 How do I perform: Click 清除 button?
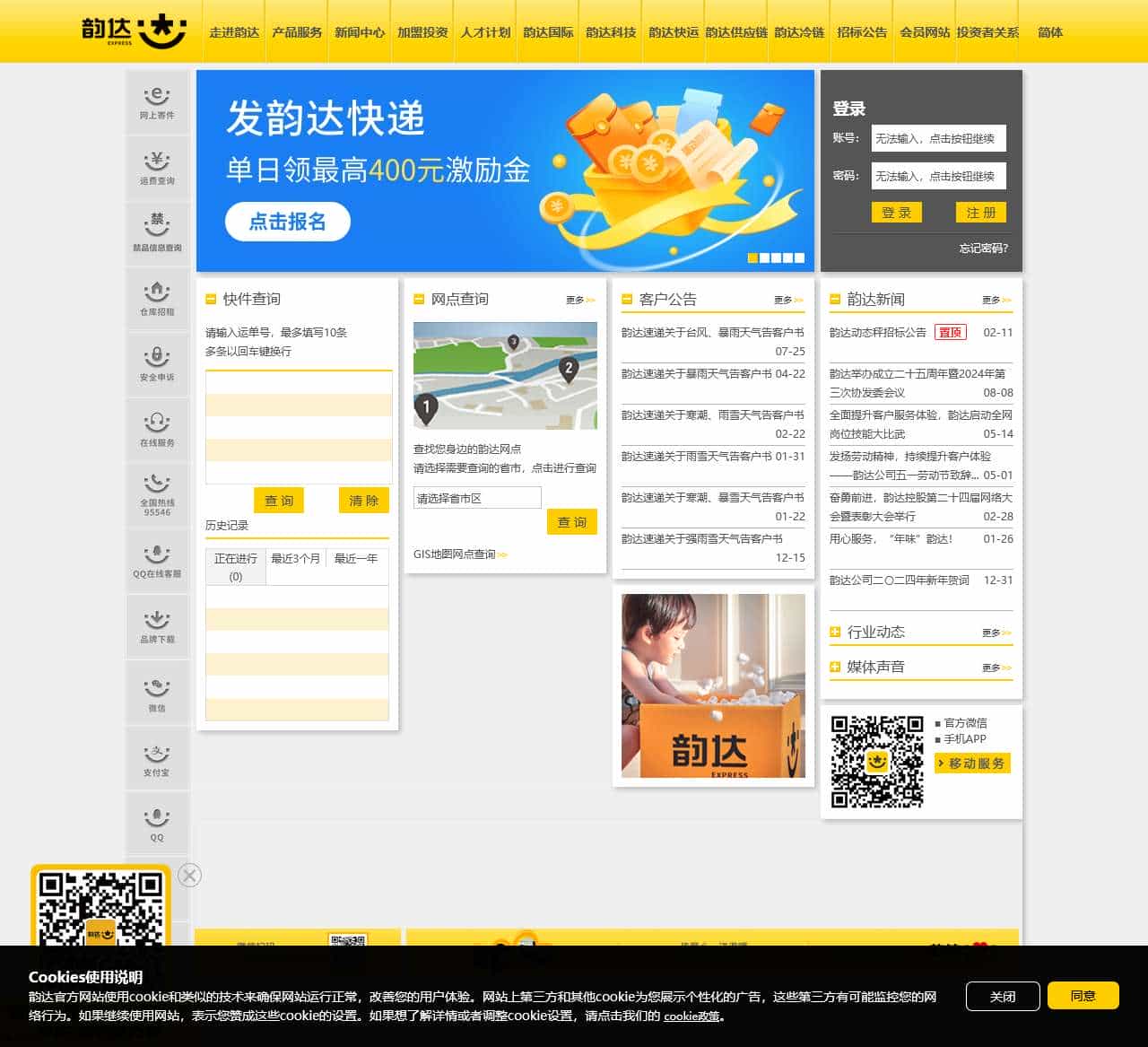click(x=364, y=501)
